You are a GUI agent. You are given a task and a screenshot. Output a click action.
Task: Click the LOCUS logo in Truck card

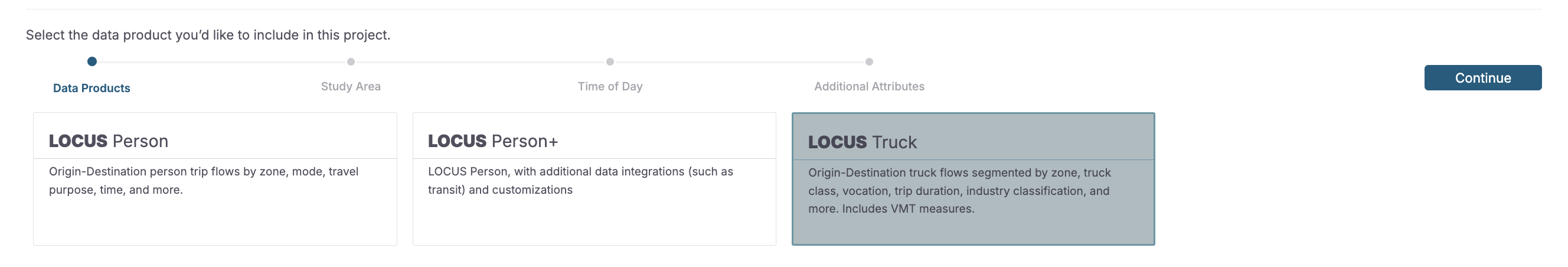point(837,142)
